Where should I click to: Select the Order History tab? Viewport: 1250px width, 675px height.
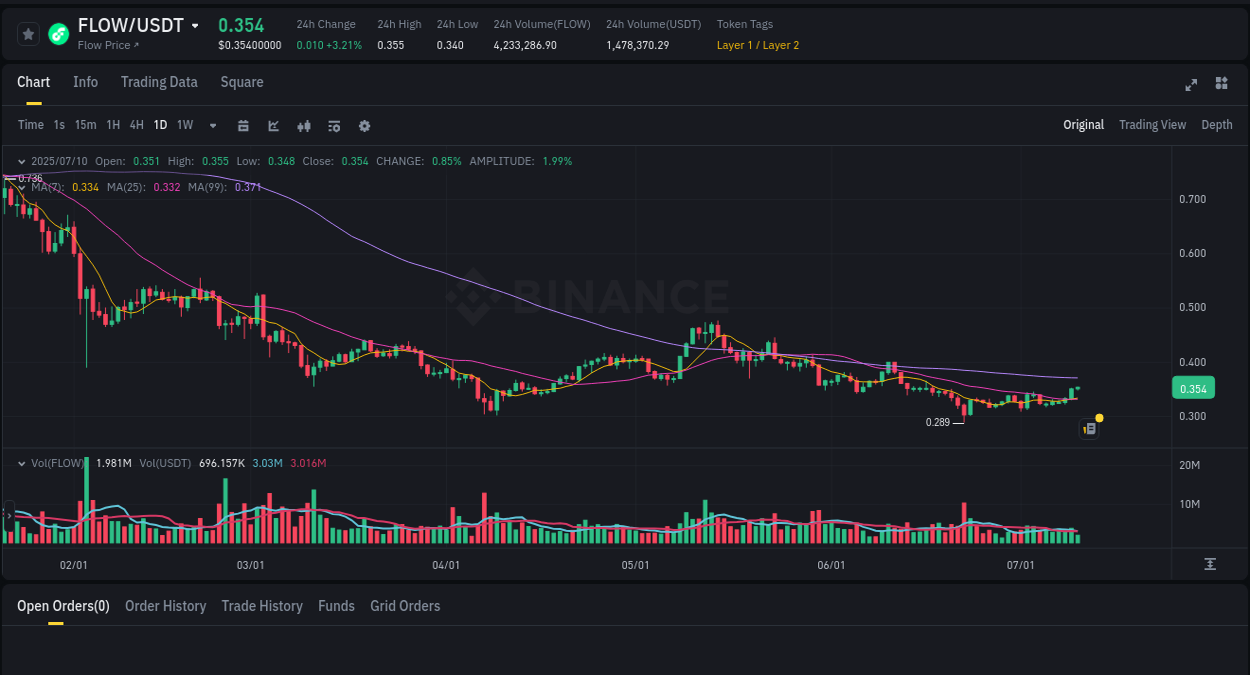tap(165, 606)
